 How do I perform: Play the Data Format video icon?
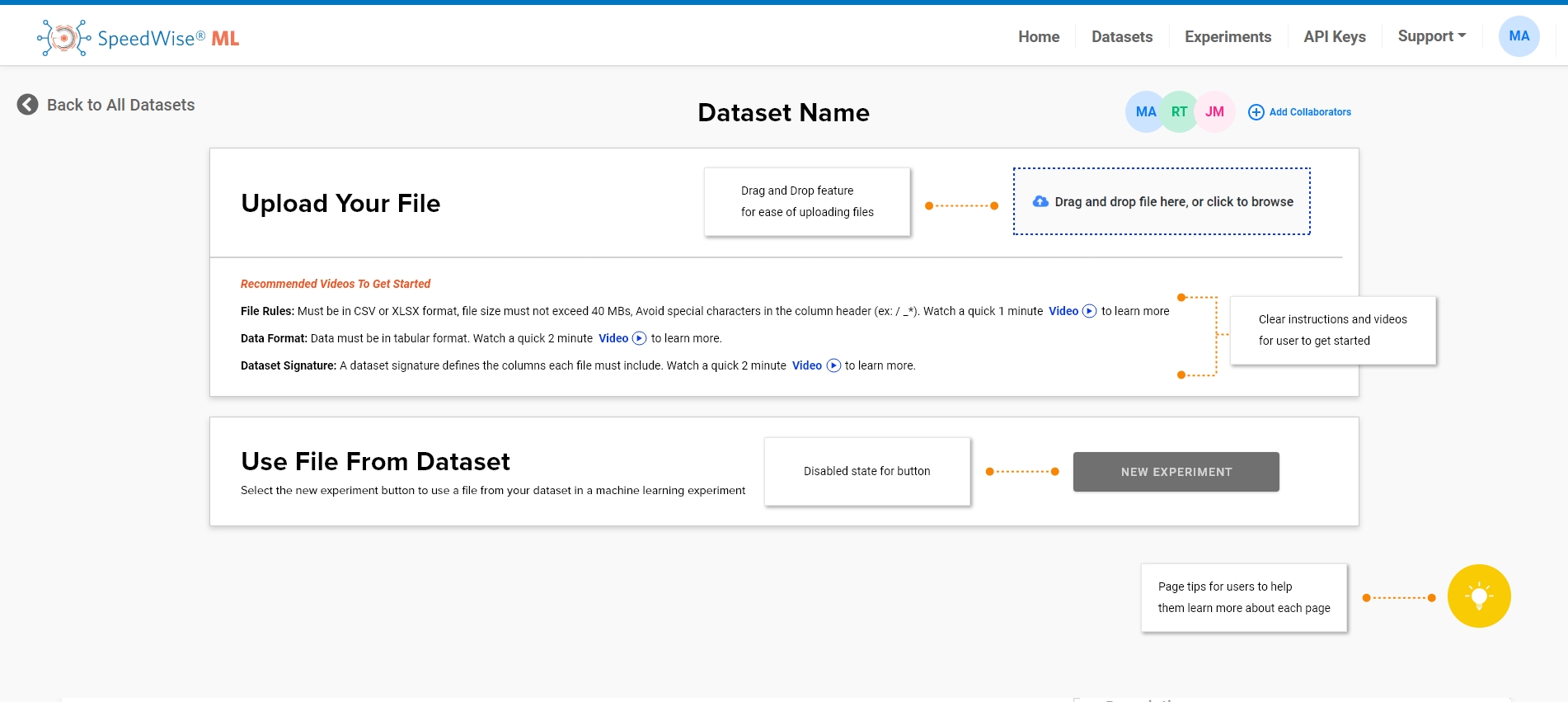point(639,338)
